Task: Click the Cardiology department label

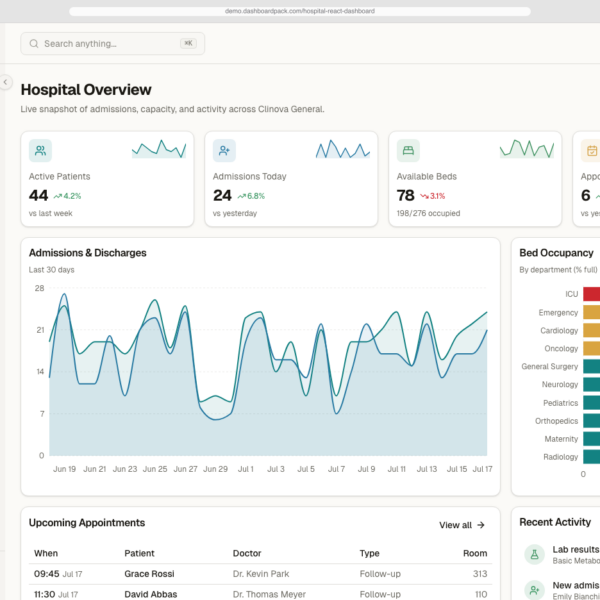Action: [x=559, y=330]
